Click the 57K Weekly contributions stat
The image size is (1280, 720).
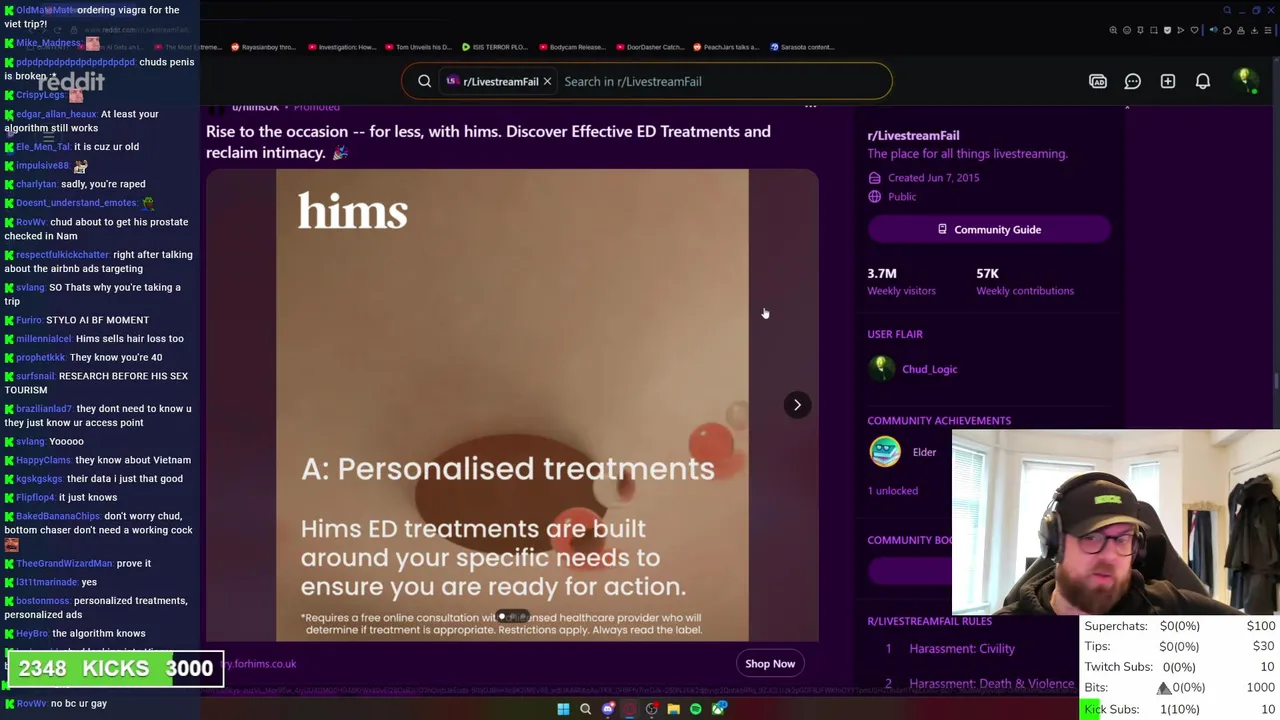[x=1024, y=281]
